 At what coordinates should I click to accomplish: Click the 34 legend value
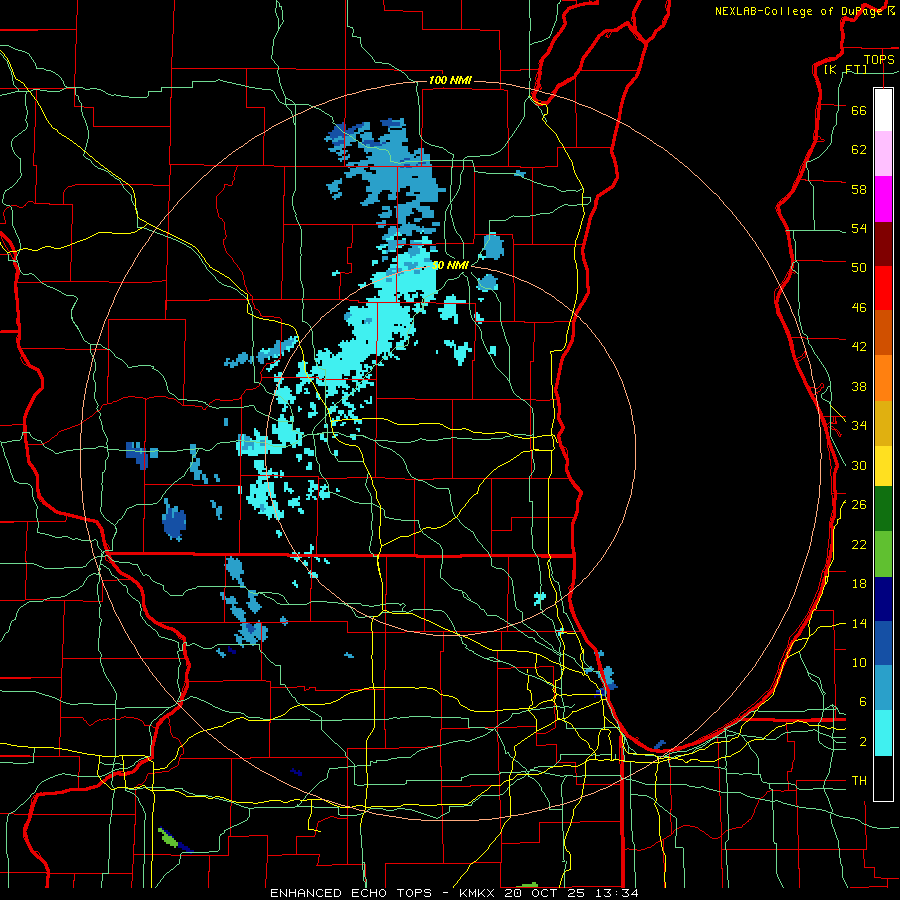[859, 426]
